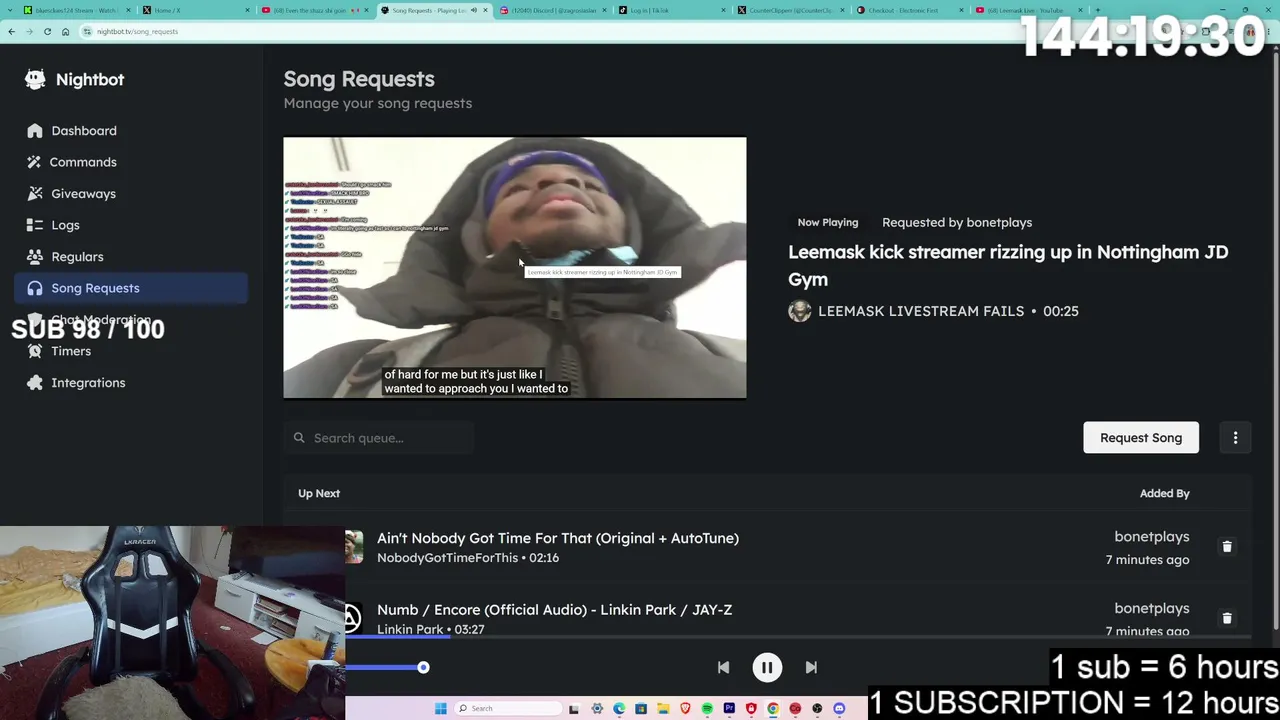This screenshot has height=720, width=1280.
Task: Click the Ain't Nobody Got Time For That title
Action: pyautogui.click(x=558, y=538)
